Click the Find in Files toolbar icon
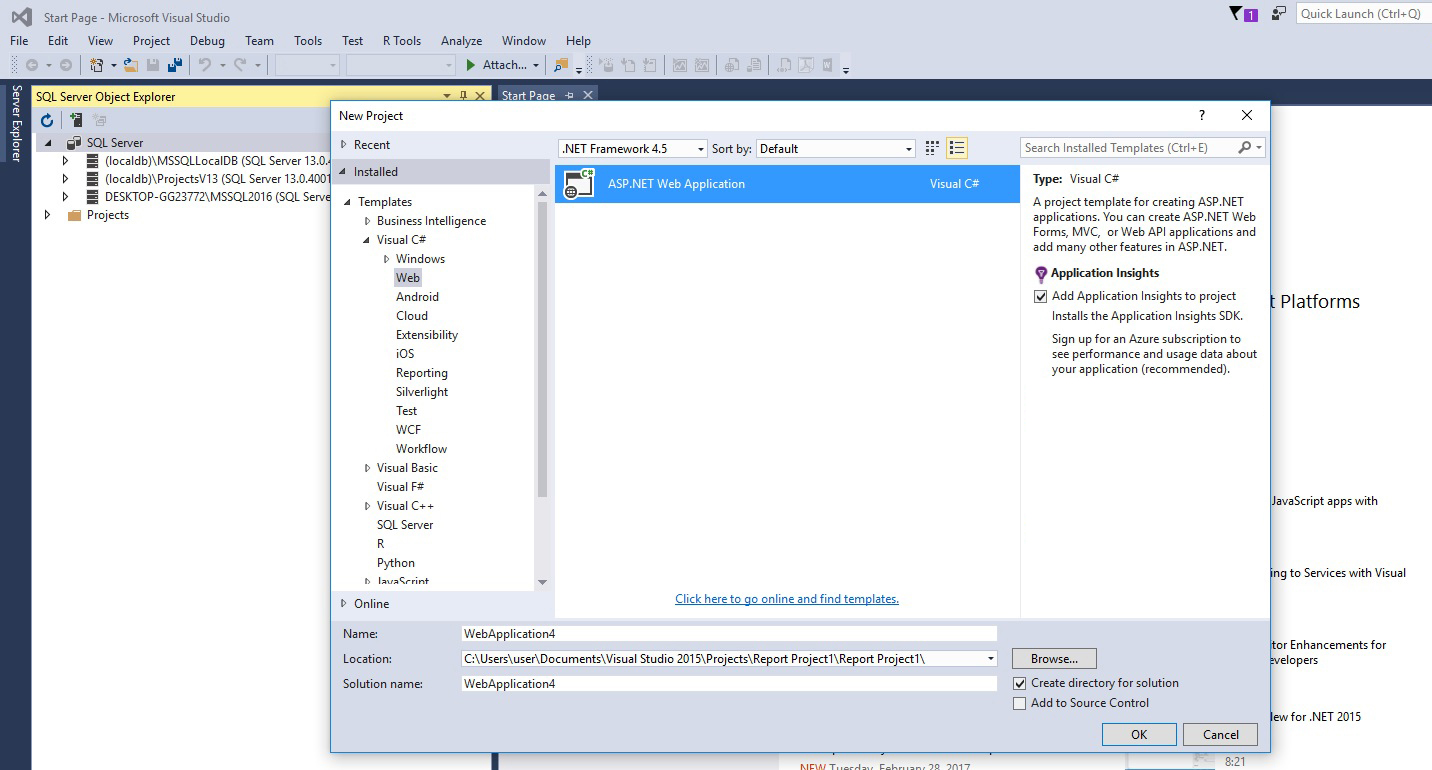This screenshot has height=770, width=1432. 560,65
